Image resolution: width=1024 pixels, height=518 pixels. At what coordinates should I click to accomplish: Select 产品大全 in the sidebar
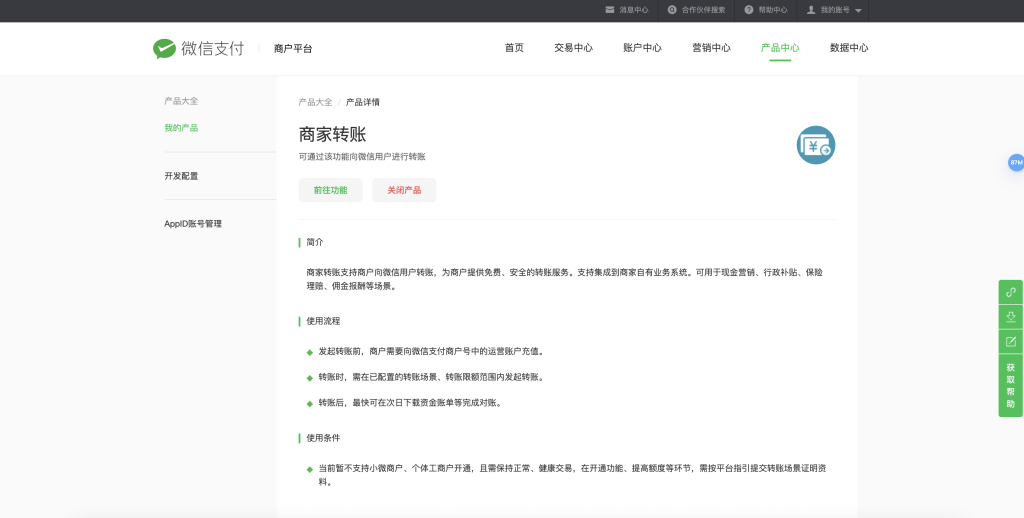pos(181,101)
